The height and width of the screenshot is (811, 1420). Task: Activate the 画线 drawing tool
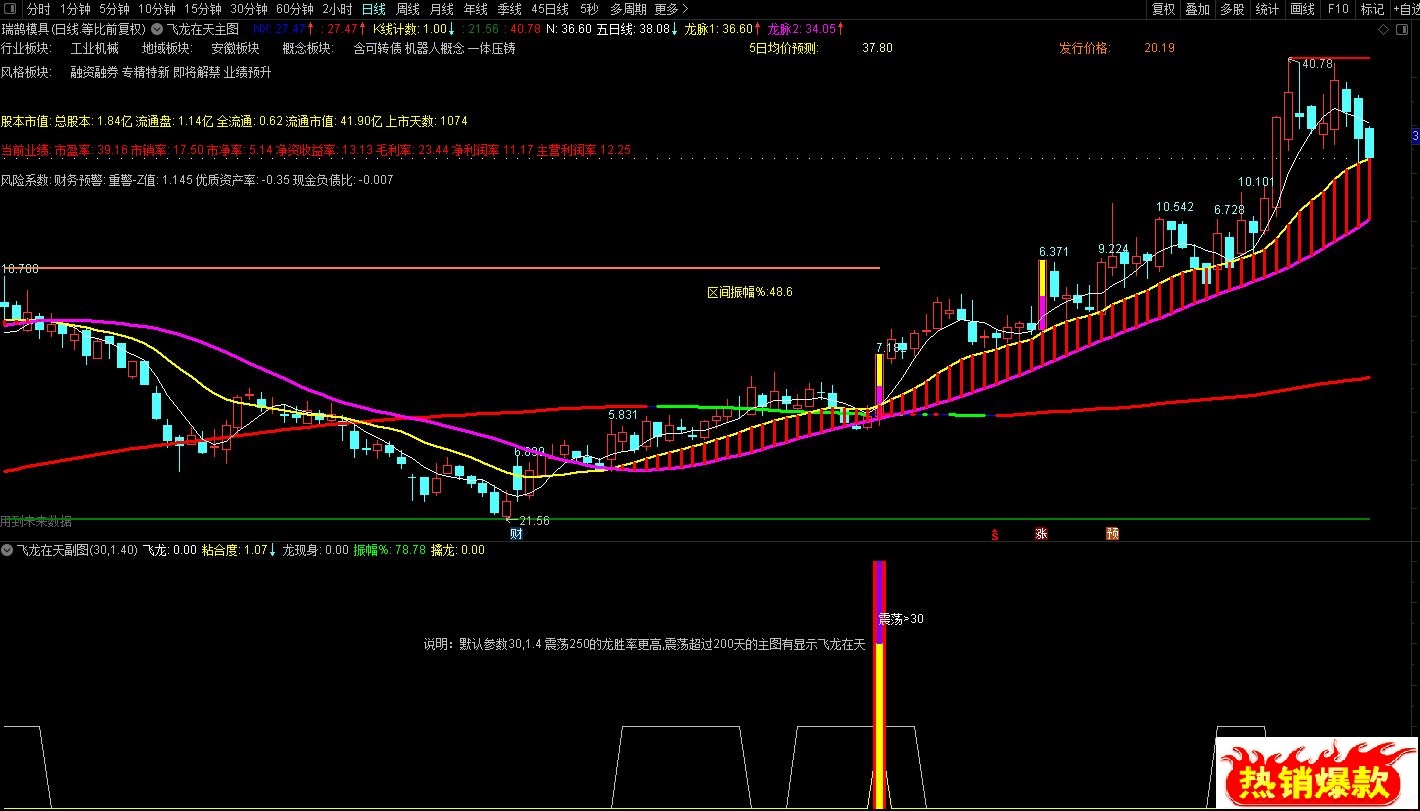click(x=1302, y=9)
